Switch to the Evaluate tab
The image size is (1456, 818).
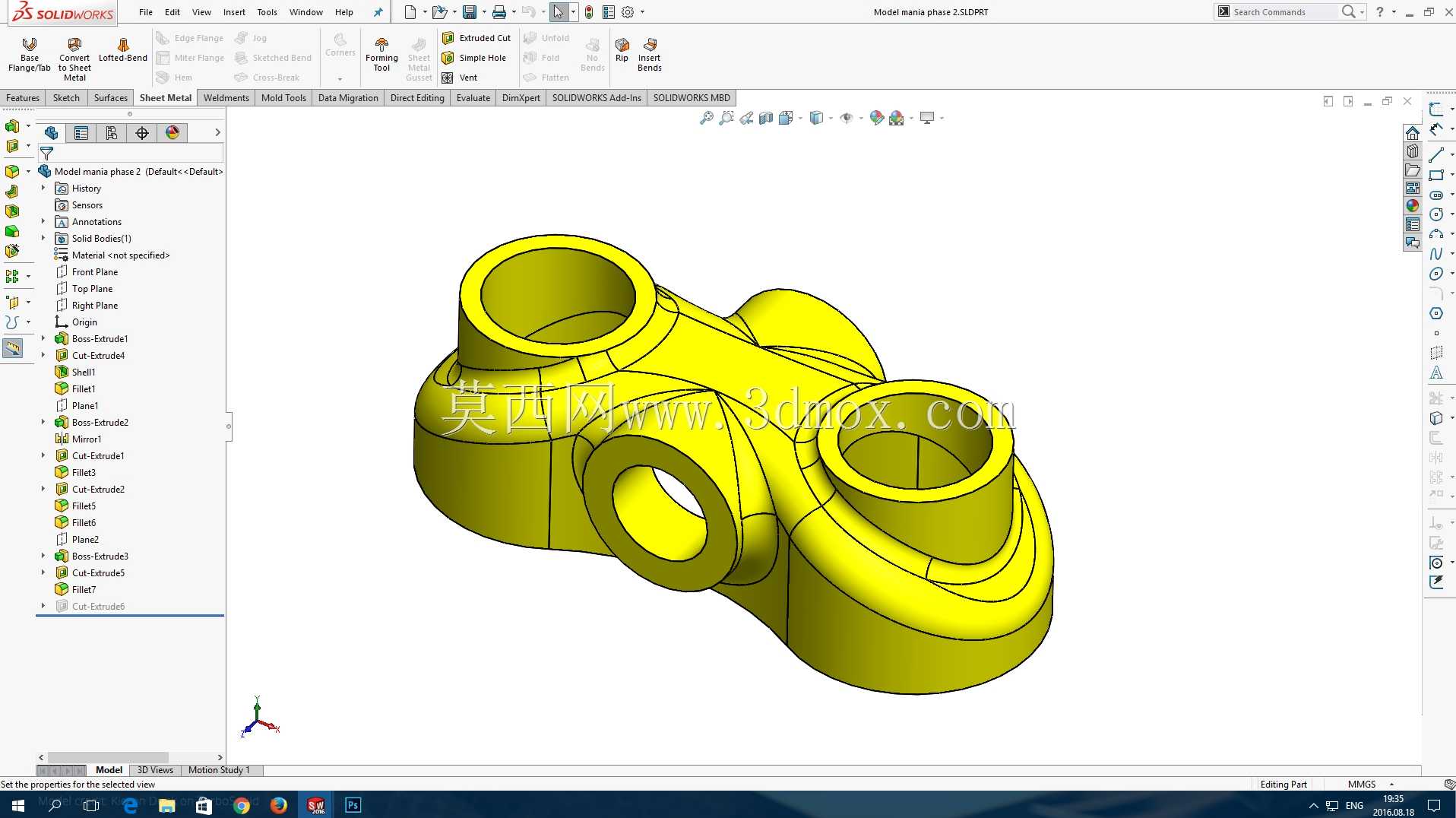(473, 98)
